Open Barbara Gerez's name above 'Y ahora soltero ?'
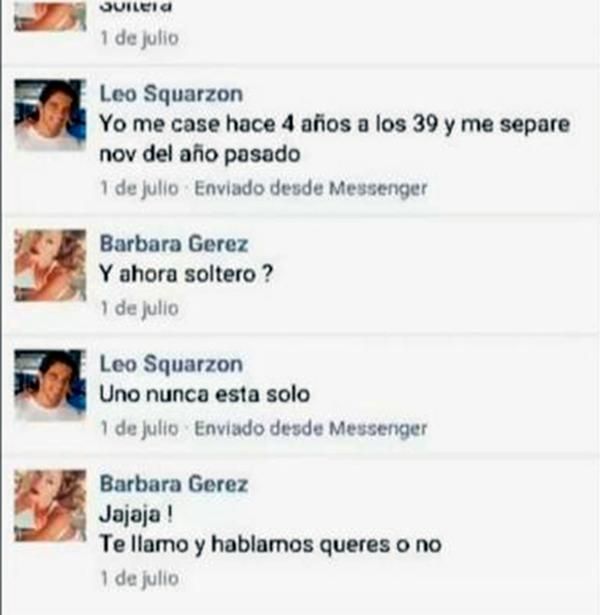The width and height of the screenshot is (600, 615). (x=174, y=244)
